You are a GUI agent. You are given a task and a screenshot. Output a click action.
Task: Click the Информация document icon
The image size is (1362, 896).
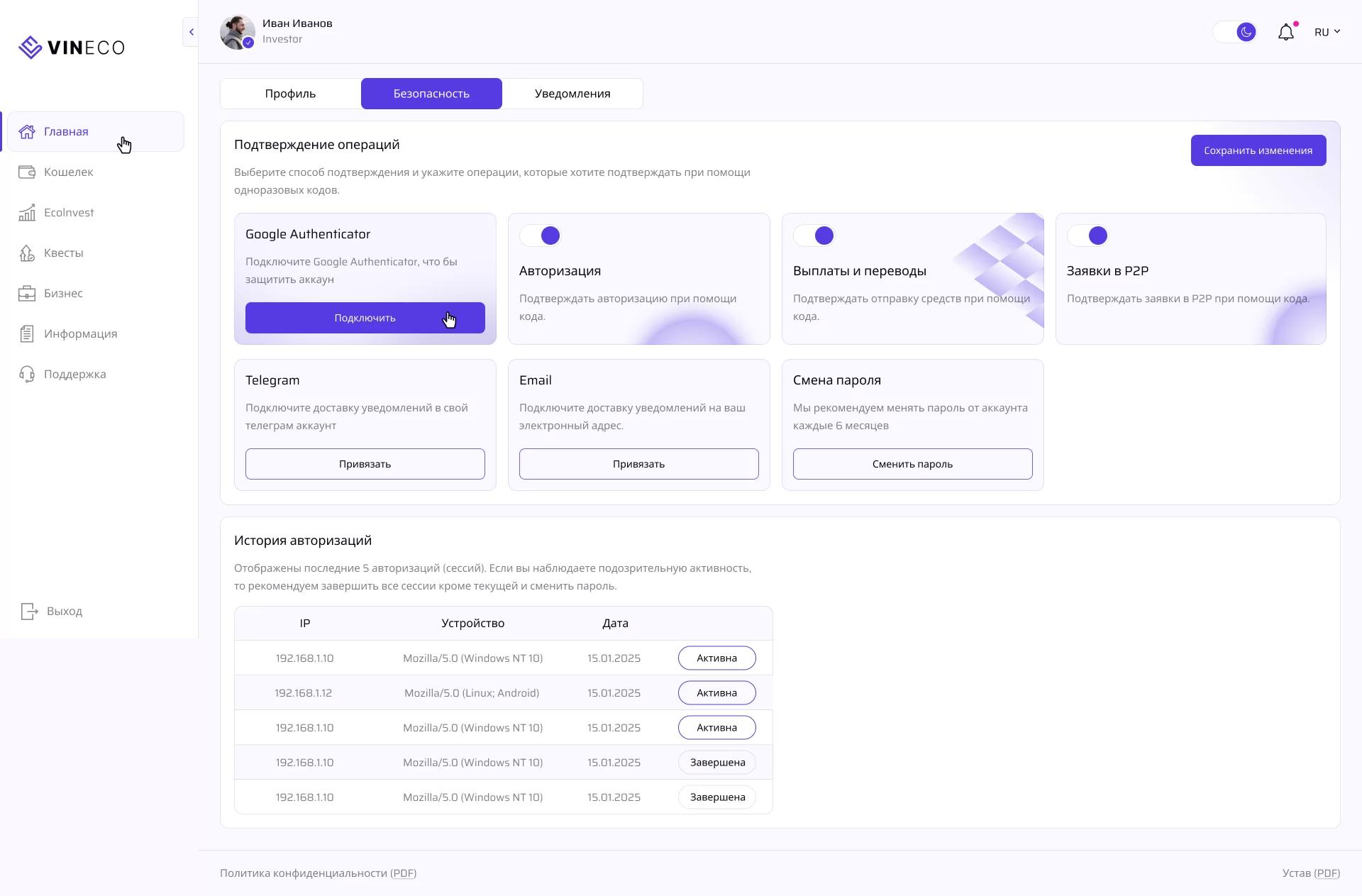(x=27, y=333)
